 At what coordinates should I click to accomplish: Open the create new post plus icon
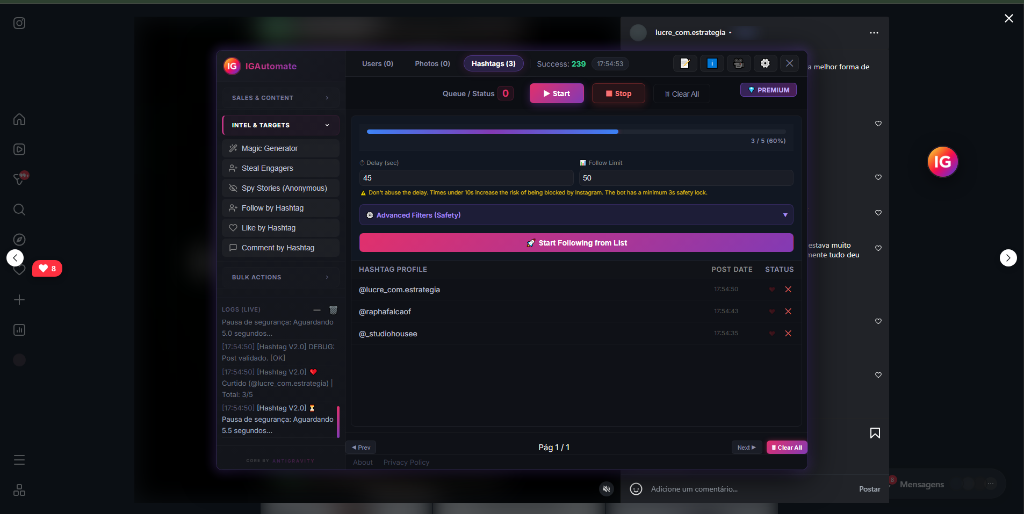pyautogui.click(x=20, y=300)
